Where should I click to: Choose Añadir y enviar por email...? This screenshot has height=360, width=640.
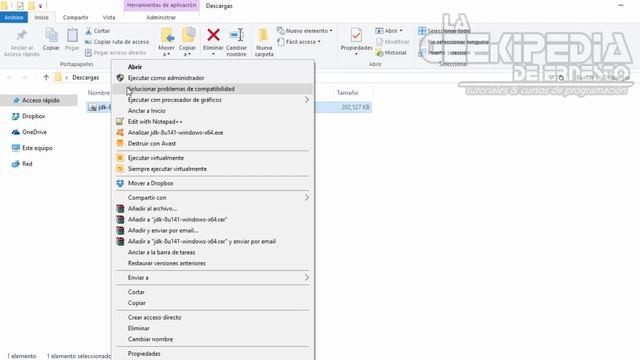click(x=213, y=231)
